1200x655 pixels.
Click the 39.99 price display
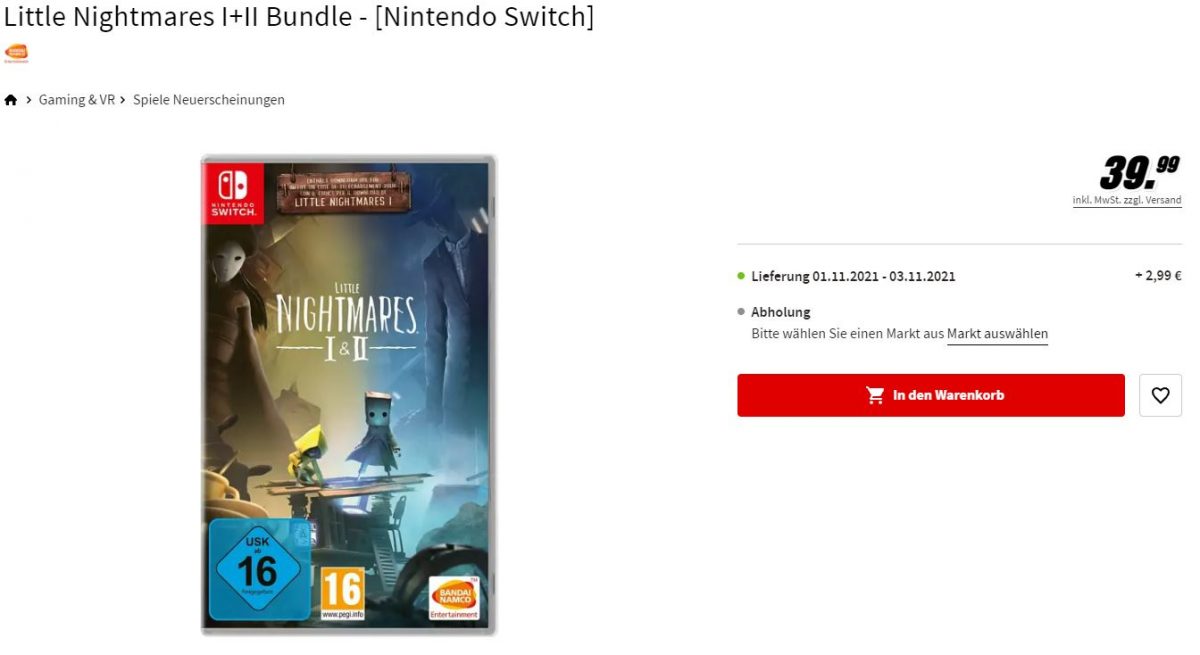pyautogui.click(x=1140, y=172)
